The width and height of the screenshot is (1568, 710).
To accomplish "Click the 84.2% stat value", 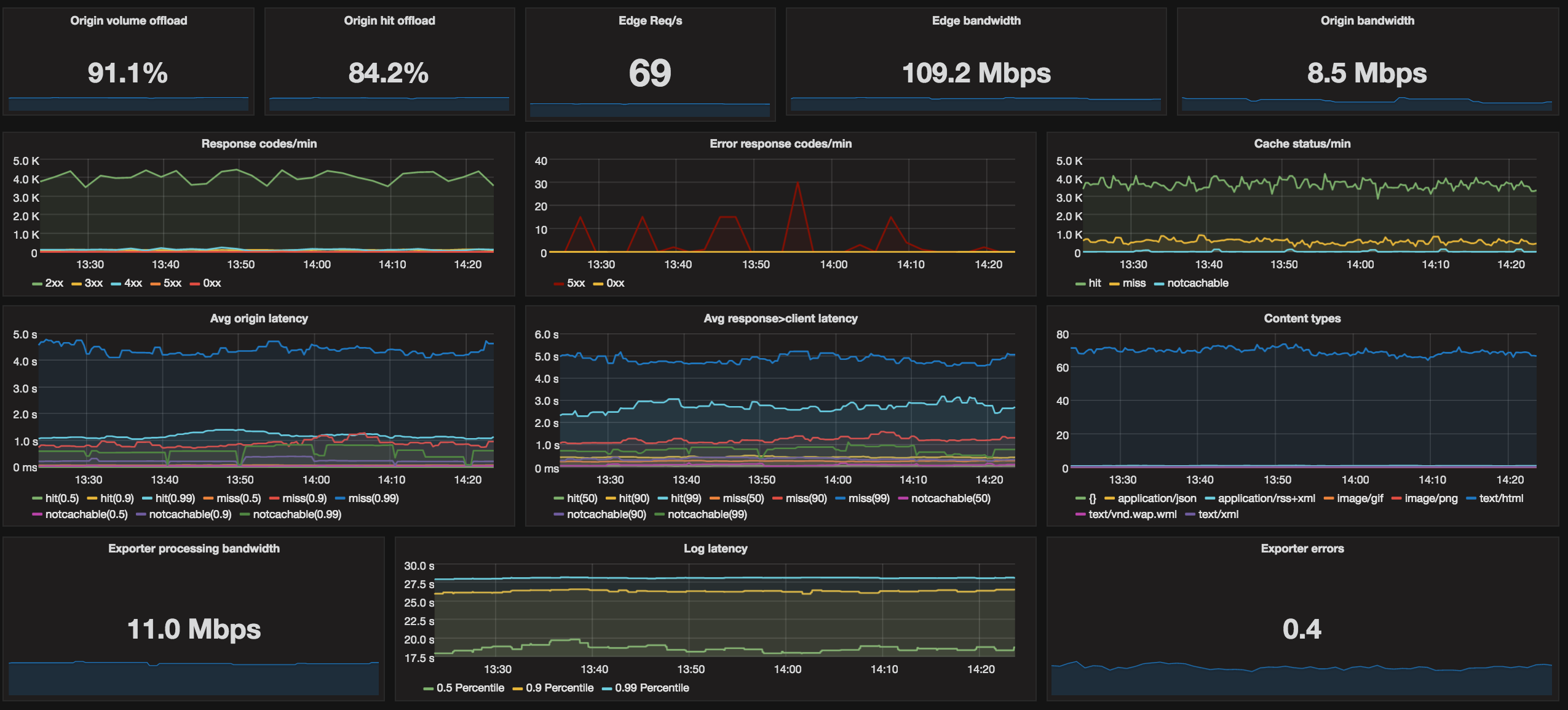I will tap(389, 73).
